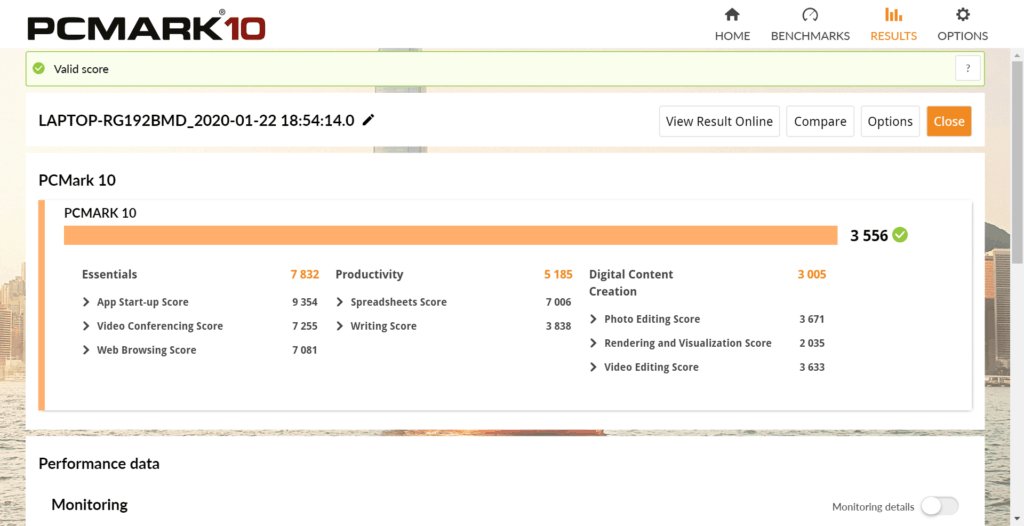Expand Spreadsheets Score breakdown
1024x526 pixels.
pos(341,302)
